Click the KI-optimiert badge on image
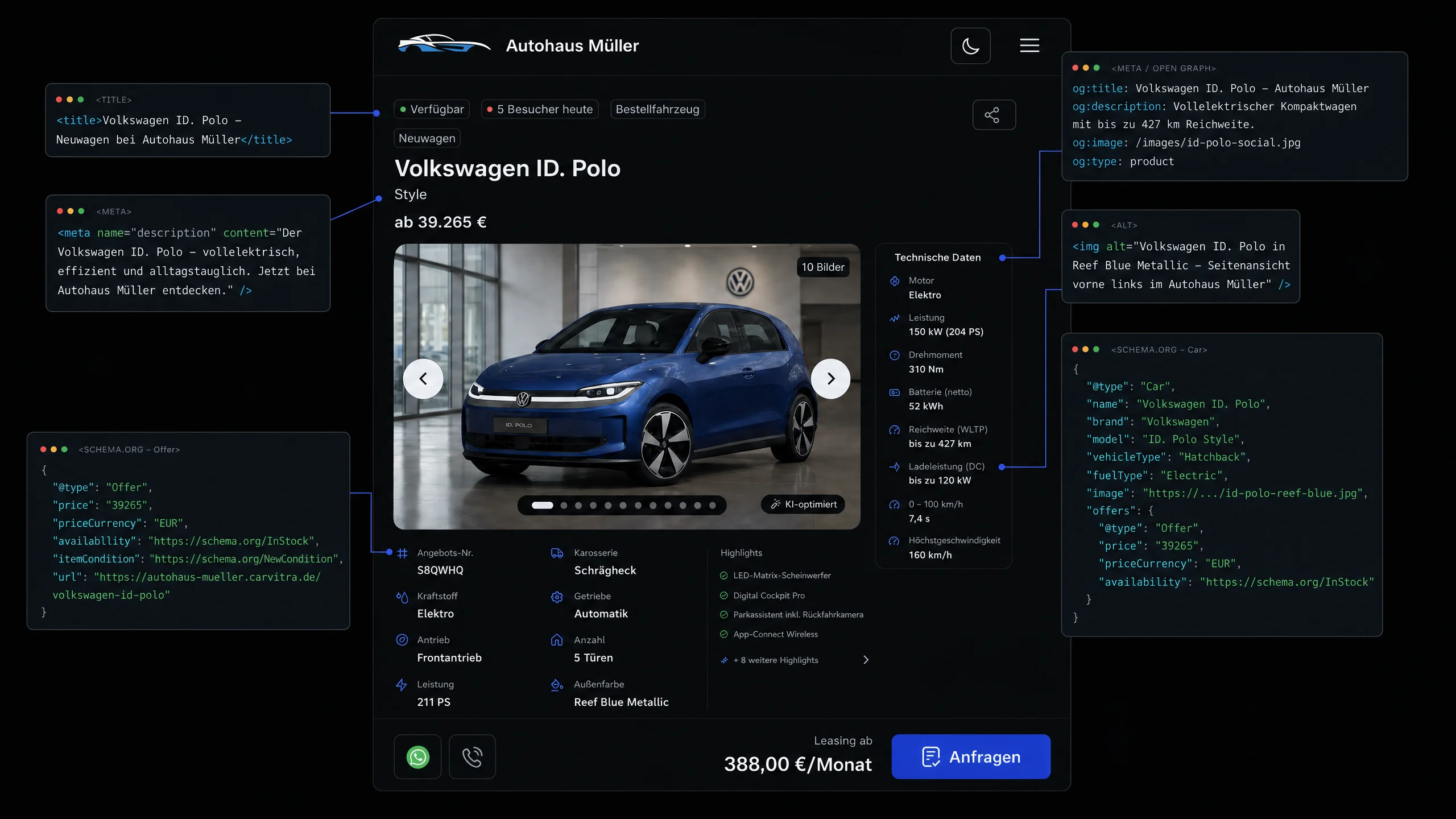The width and height of the screenshot is (1456, 819). tap(803, 504)
